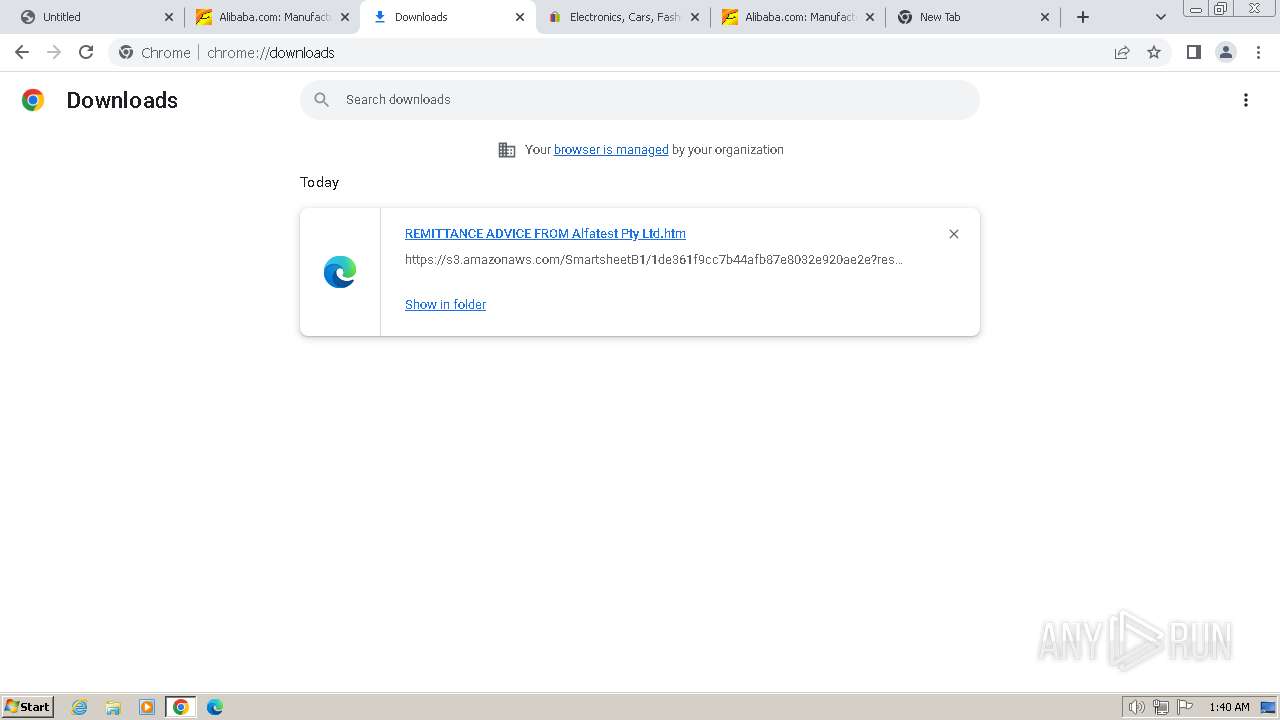This screenshot has width=1280, height=720.
Task: Click the volume speaker tray icon
Action: click(x=1136, y=707)
